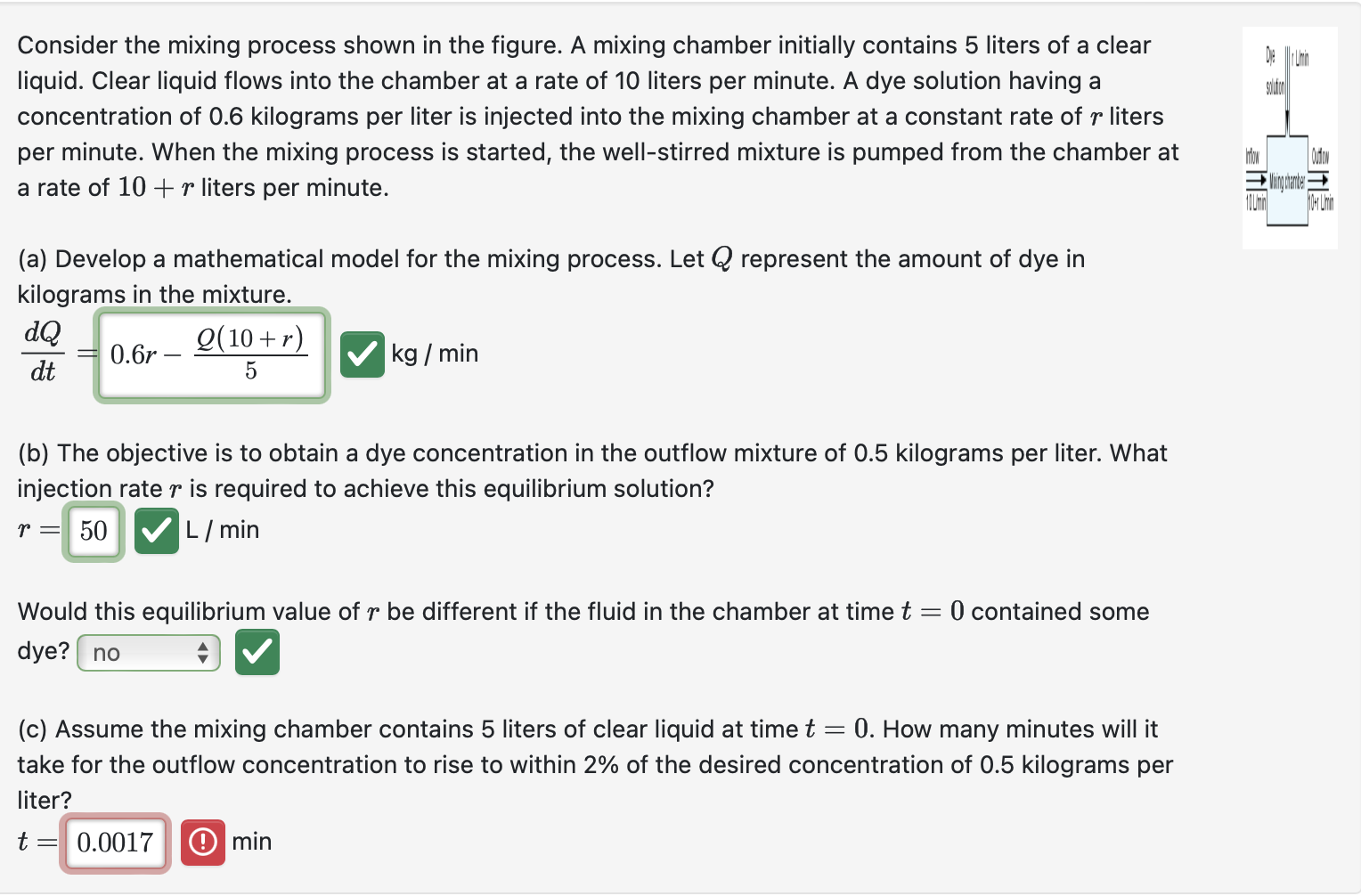Viewport: 1361px width, 896px height.
Task: Click the t answer field showing 0.0017
Action: pyautogui.click(x=115, y=842)
